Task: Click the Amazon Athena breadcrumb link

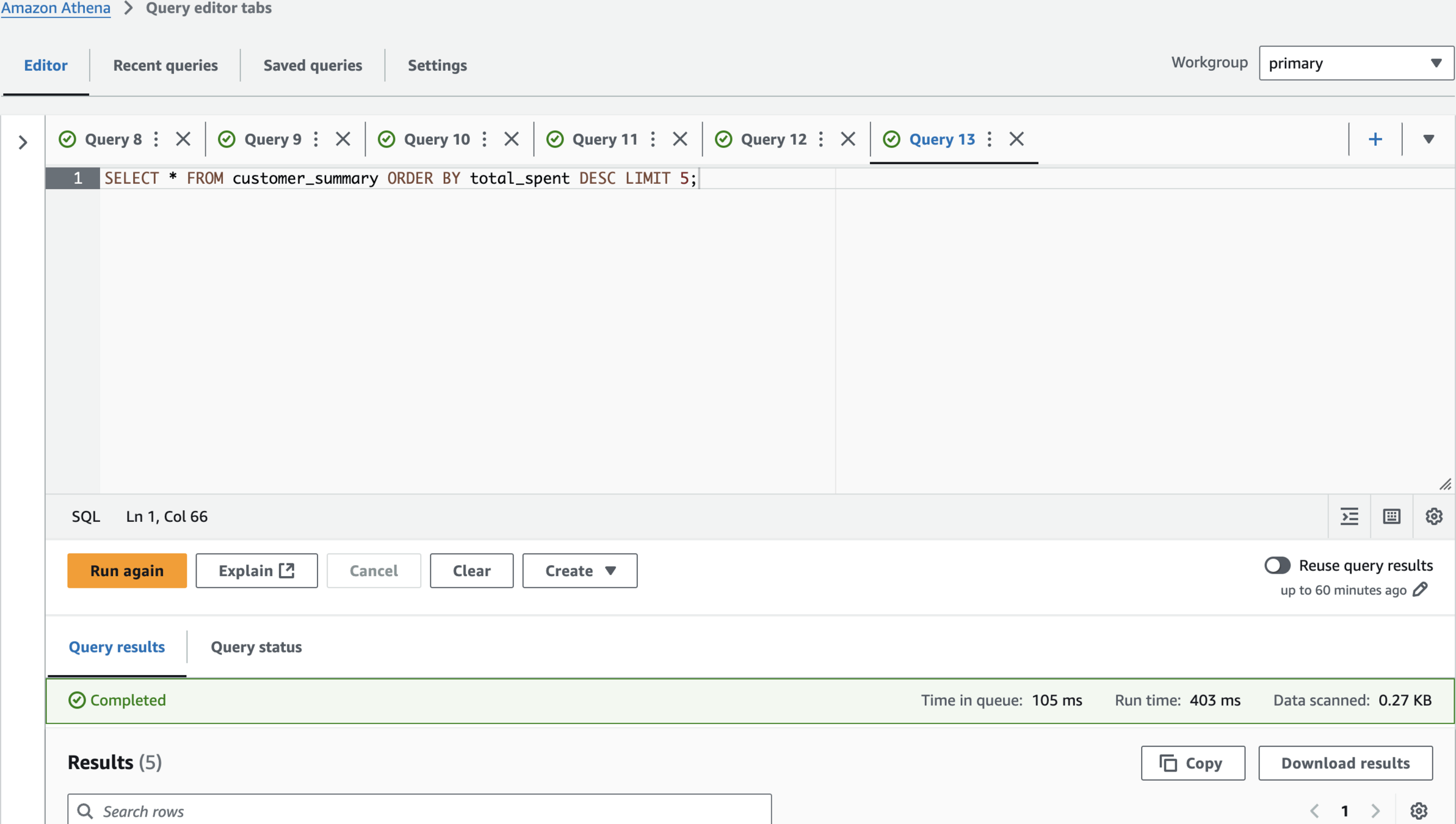Action: click(56, 8)
